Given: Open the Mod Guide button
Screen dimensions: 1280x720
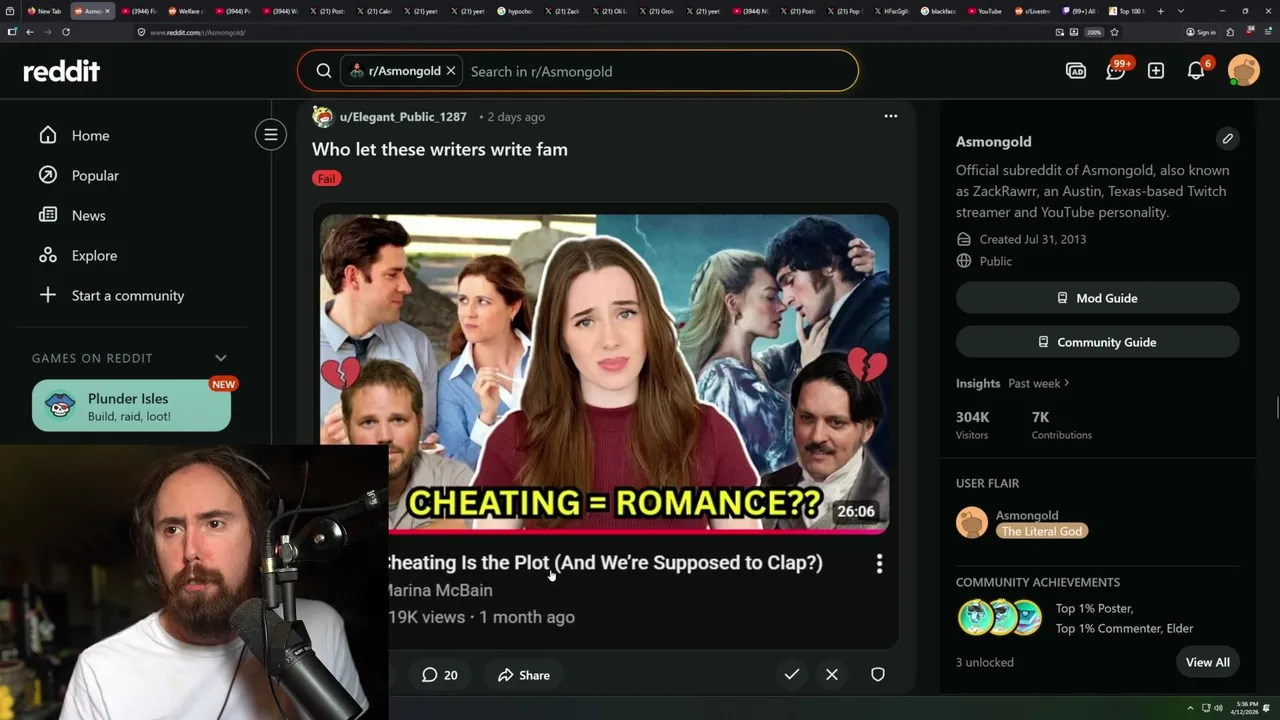Looking at the screenshot, I should [x=1097, y=298].
